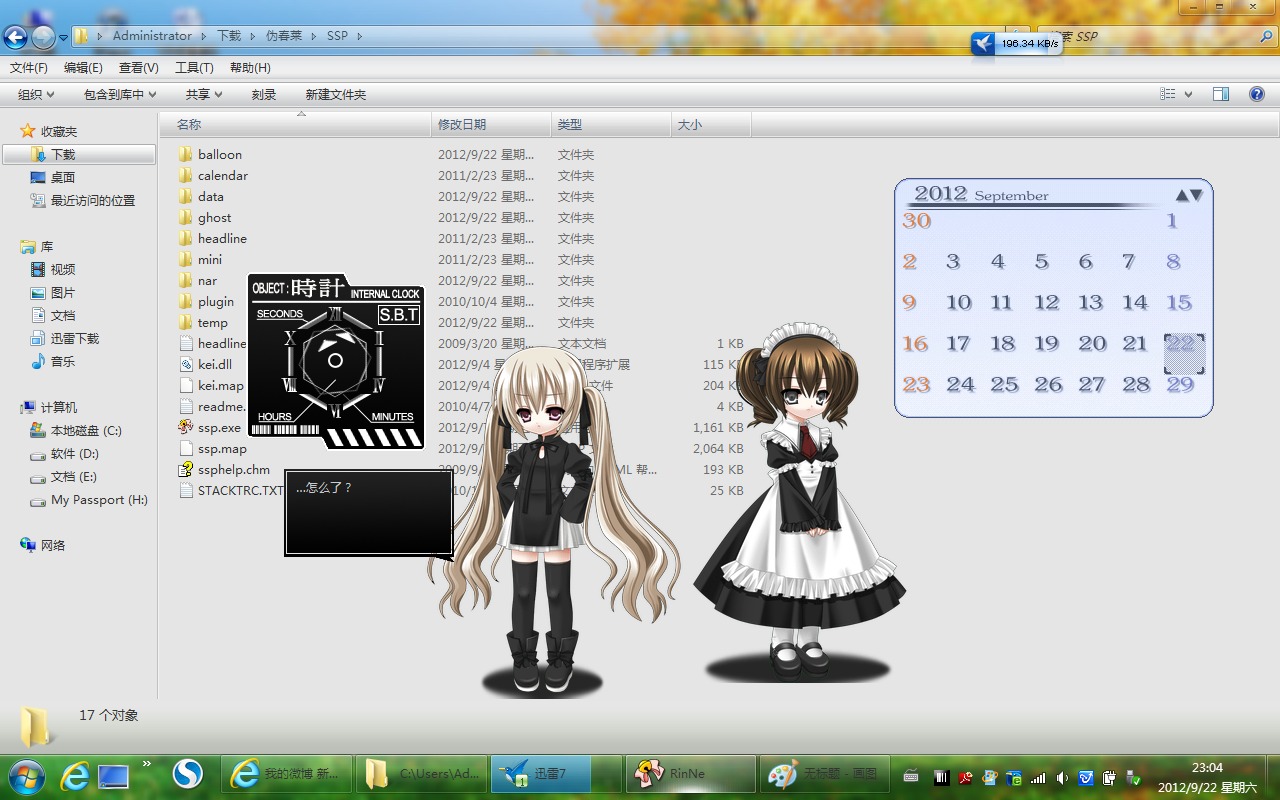Open the 帮助(H) menu
Viewport: 1280px width, 800px height.
[x=250, y=68]
